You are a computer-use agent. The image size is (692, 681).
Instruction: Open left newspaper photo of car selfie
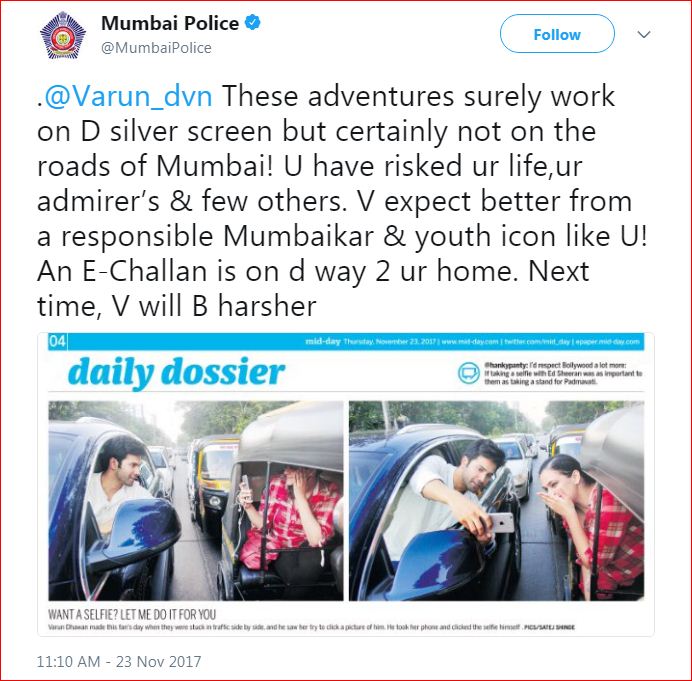click(x=196, y=500)
